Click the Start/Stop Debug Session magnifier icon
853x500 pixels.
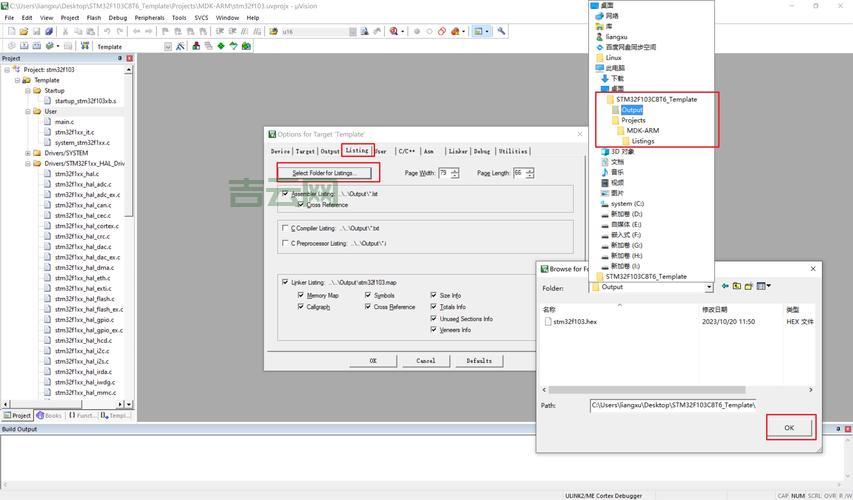[394, 32]
